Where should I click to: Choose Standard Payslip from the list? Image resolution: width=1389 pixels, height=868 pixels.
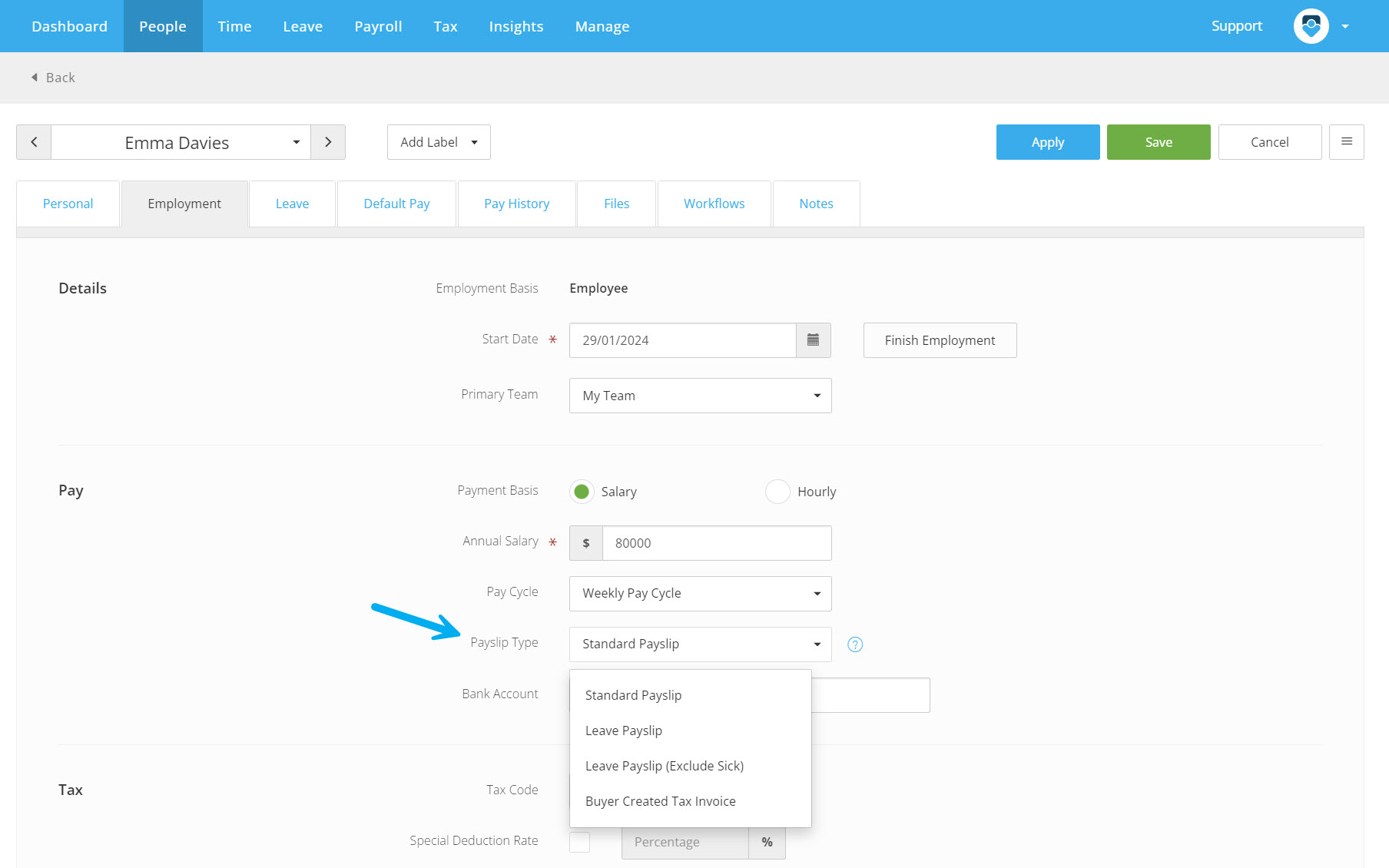click(690, 695)
